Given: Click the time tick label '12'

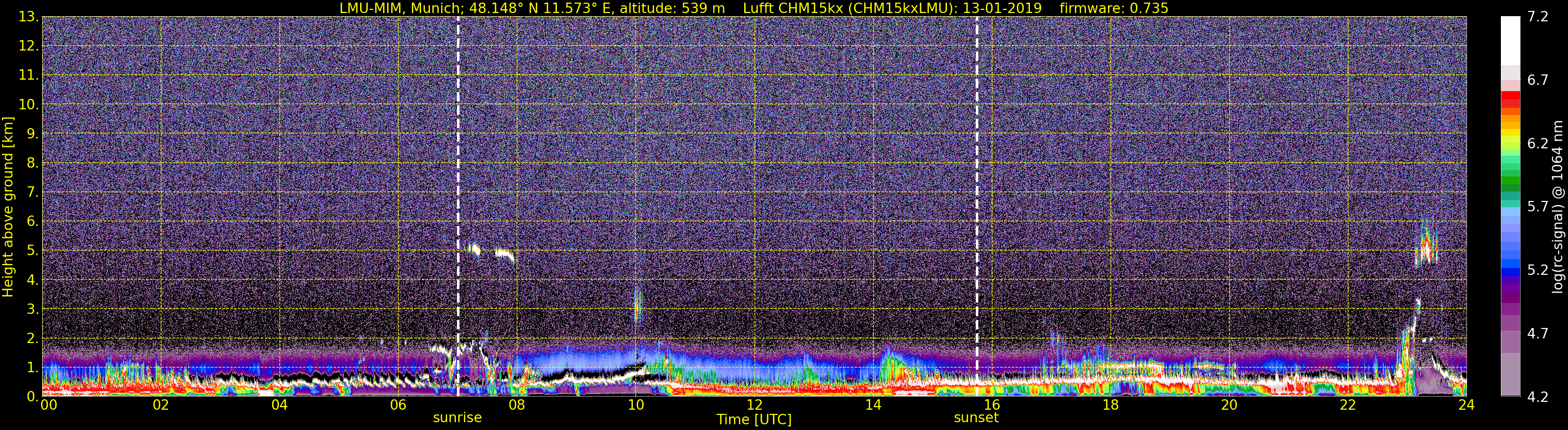Looking at the screenshot, I should [x=754, y=406].
